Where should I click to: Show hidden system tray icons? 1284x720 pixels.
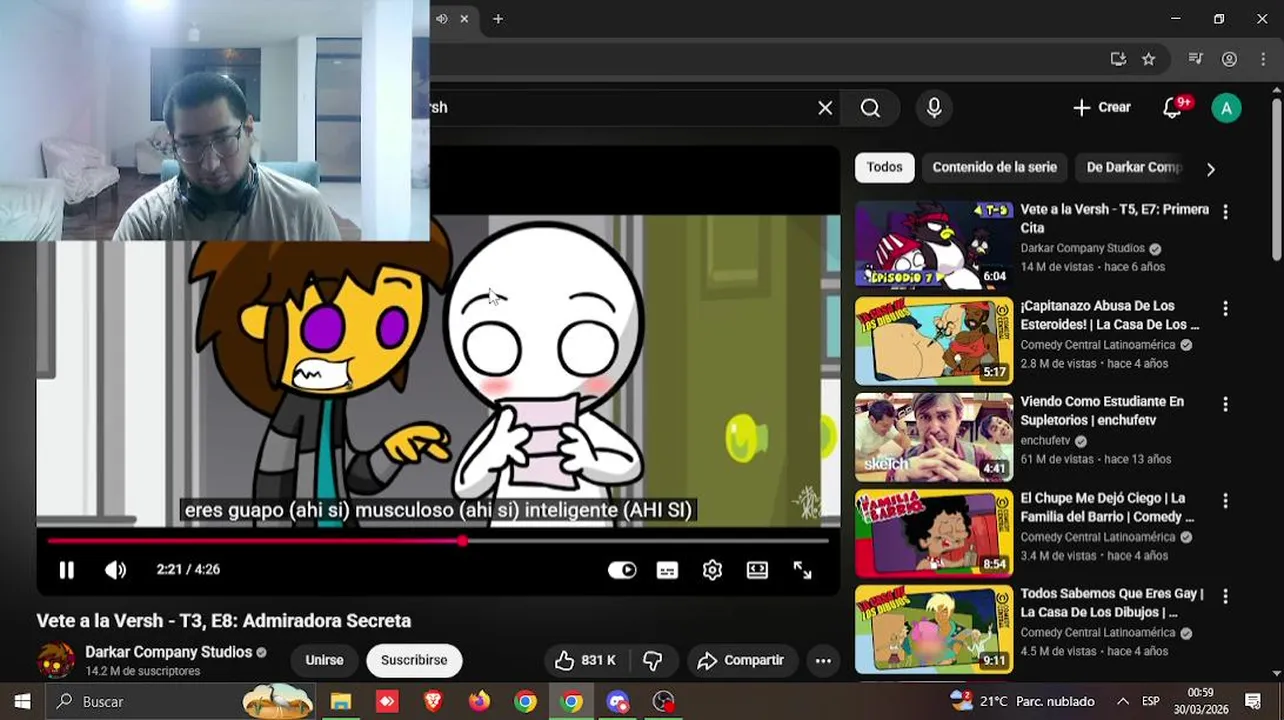1122,702
